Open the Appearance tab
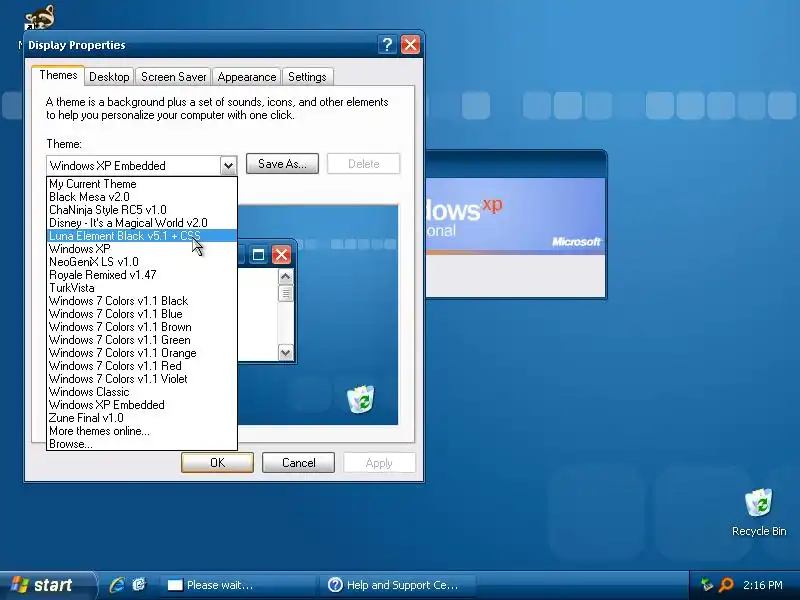The height and width of the screenshot is (600, 800). click(x=246, y=77)
